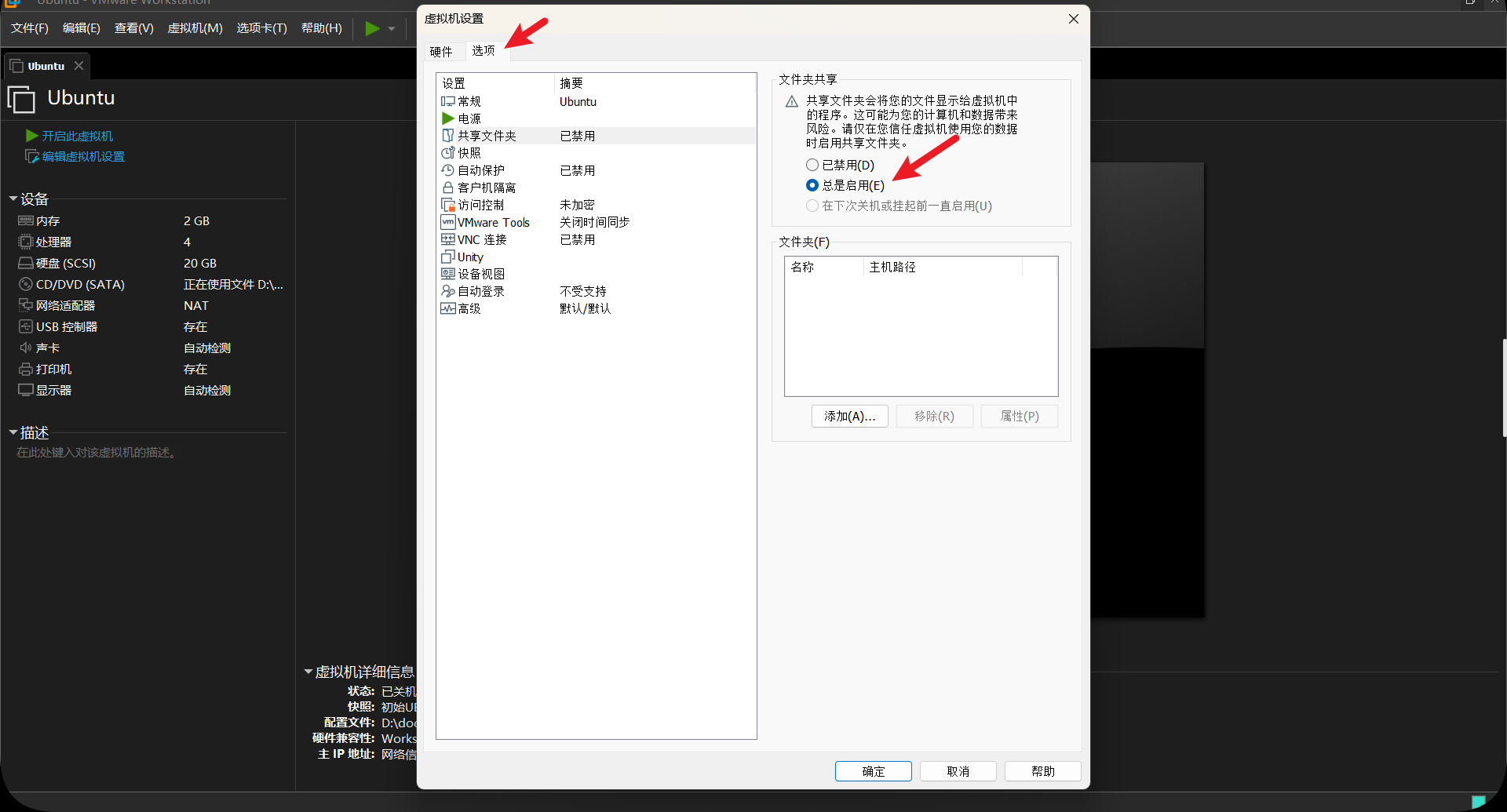Click the 摘要 column header in settings list

pyautogui.click(x=655, y=83)
